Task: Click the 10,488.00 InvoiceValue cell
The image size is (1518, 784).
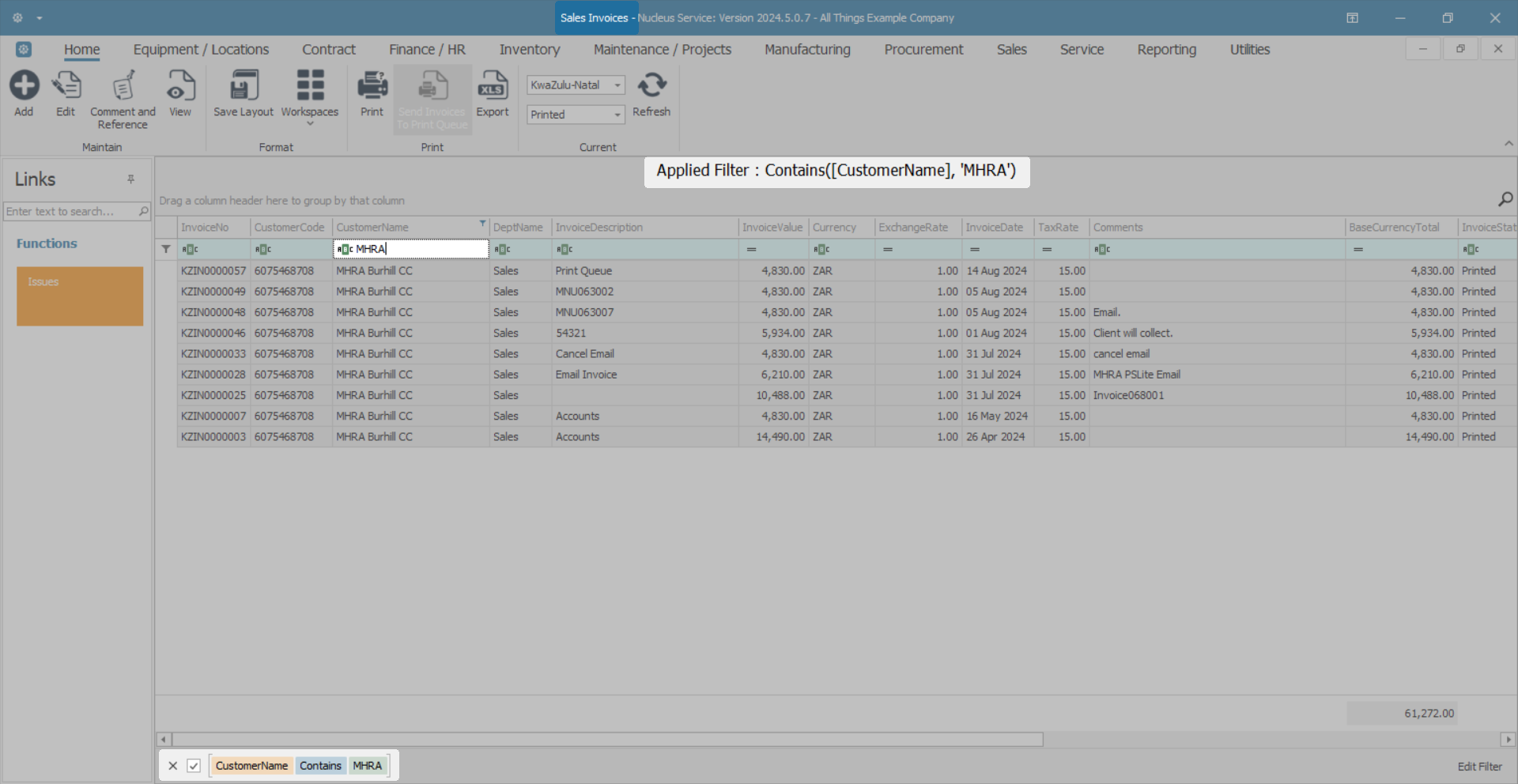Action: 773,395
